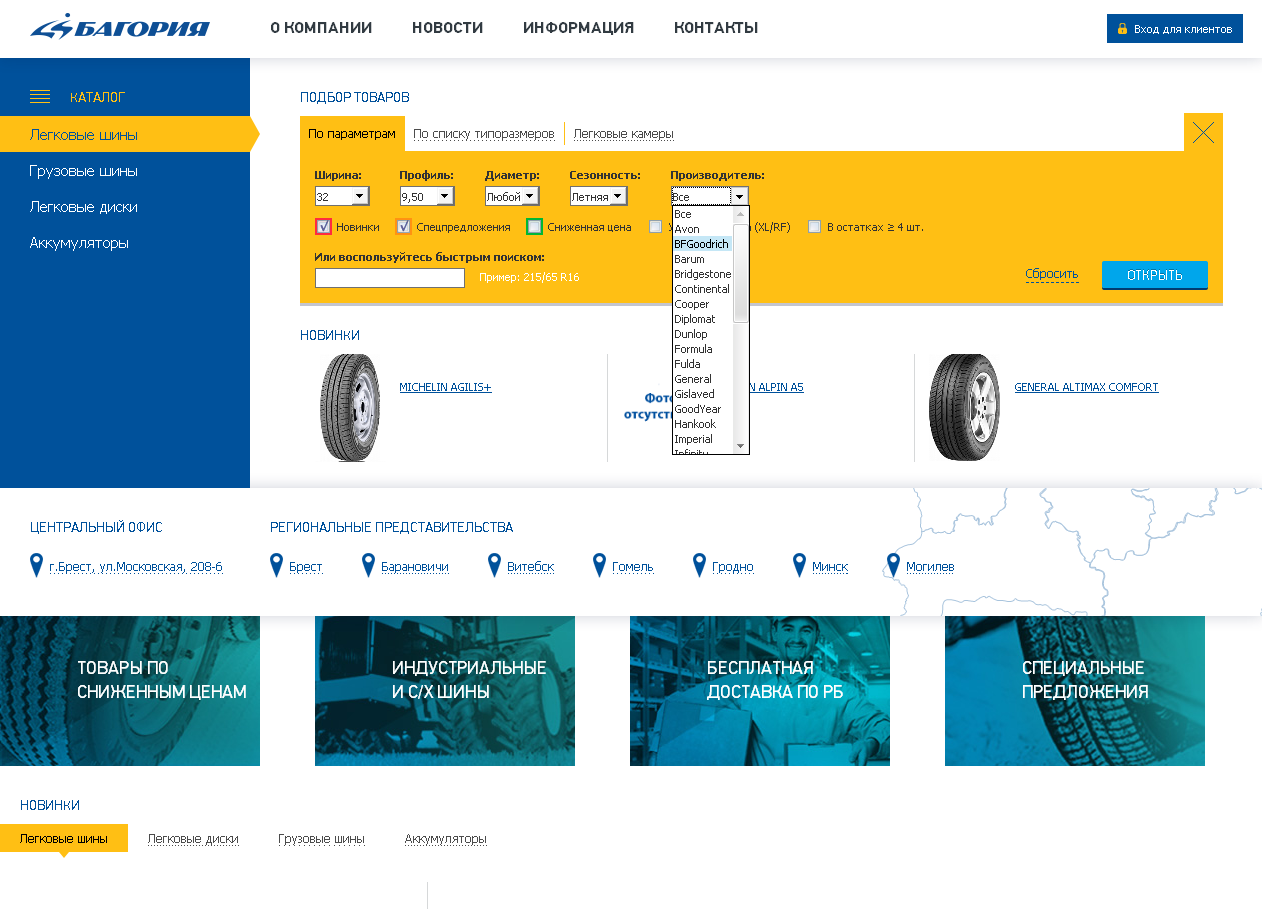Viewport: 1262px width, 909px height.
Task: Select Continental in manufacturer list
Action: (x=702, y=289)
